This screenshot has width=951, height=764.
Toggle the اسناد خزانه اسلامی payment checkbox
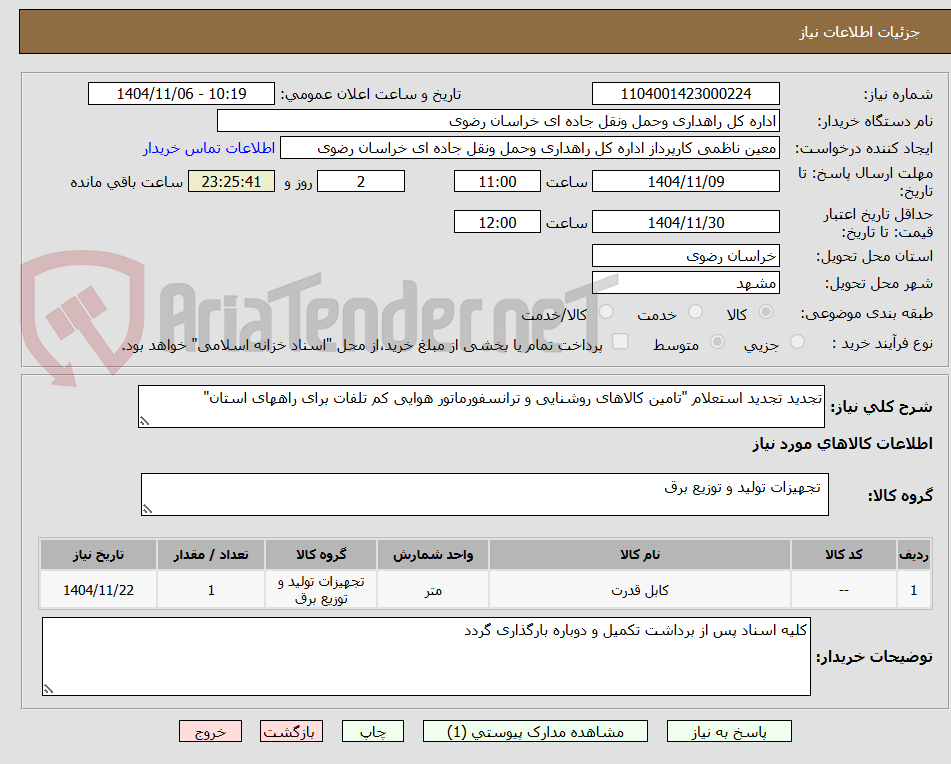[620, 341]
